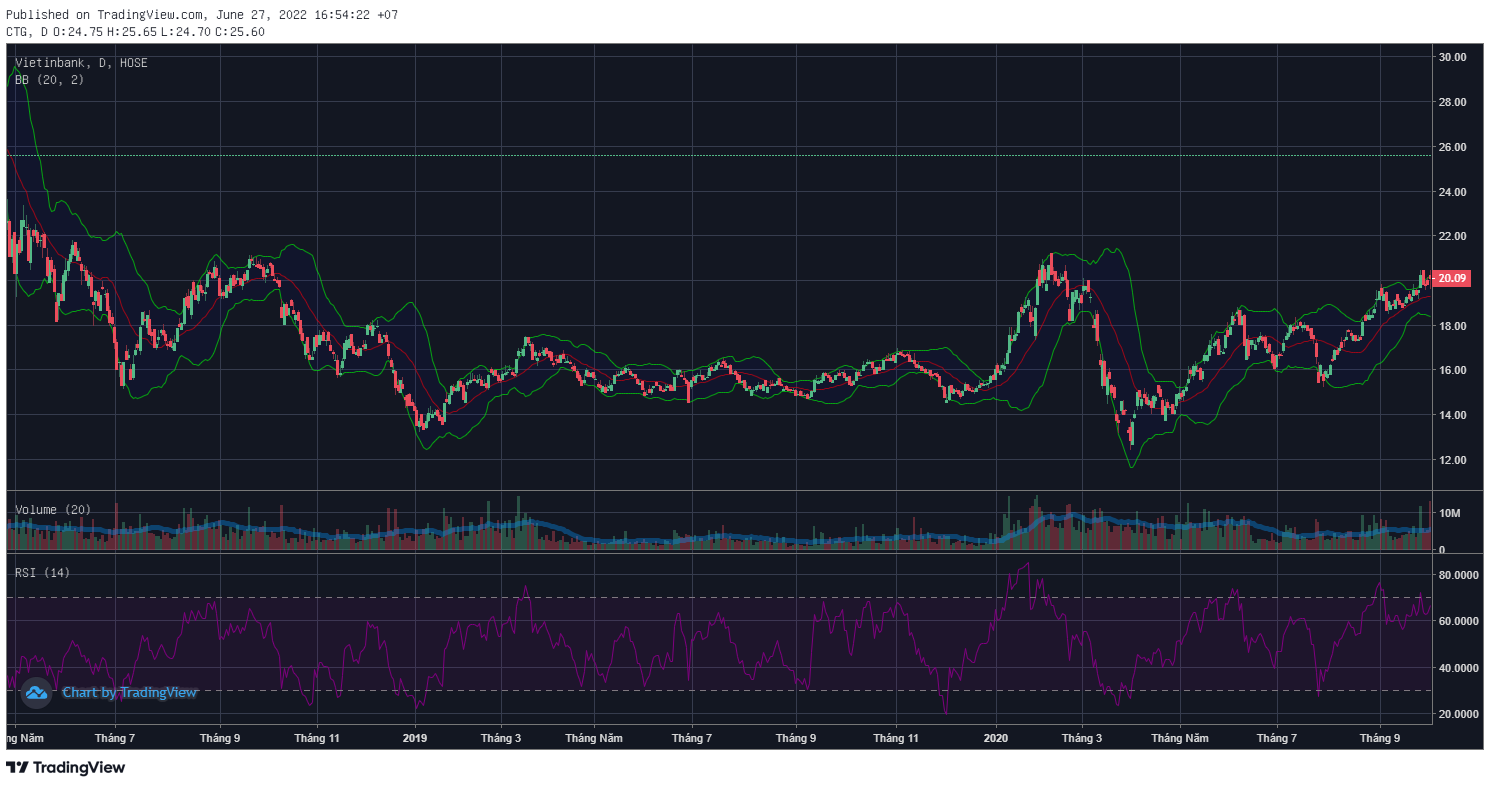
Task: Click 'Tháng 11' label before 2019
Action: pyautogui.click(x=317, y=738)
